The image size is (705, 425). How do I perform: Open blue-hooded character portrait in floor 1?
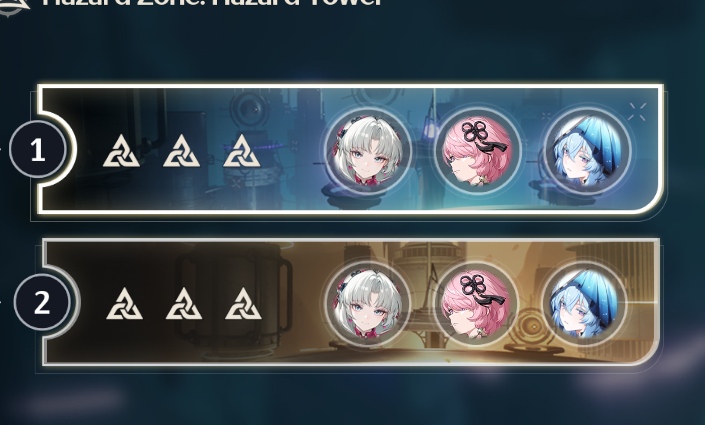[x=587, y=151]
